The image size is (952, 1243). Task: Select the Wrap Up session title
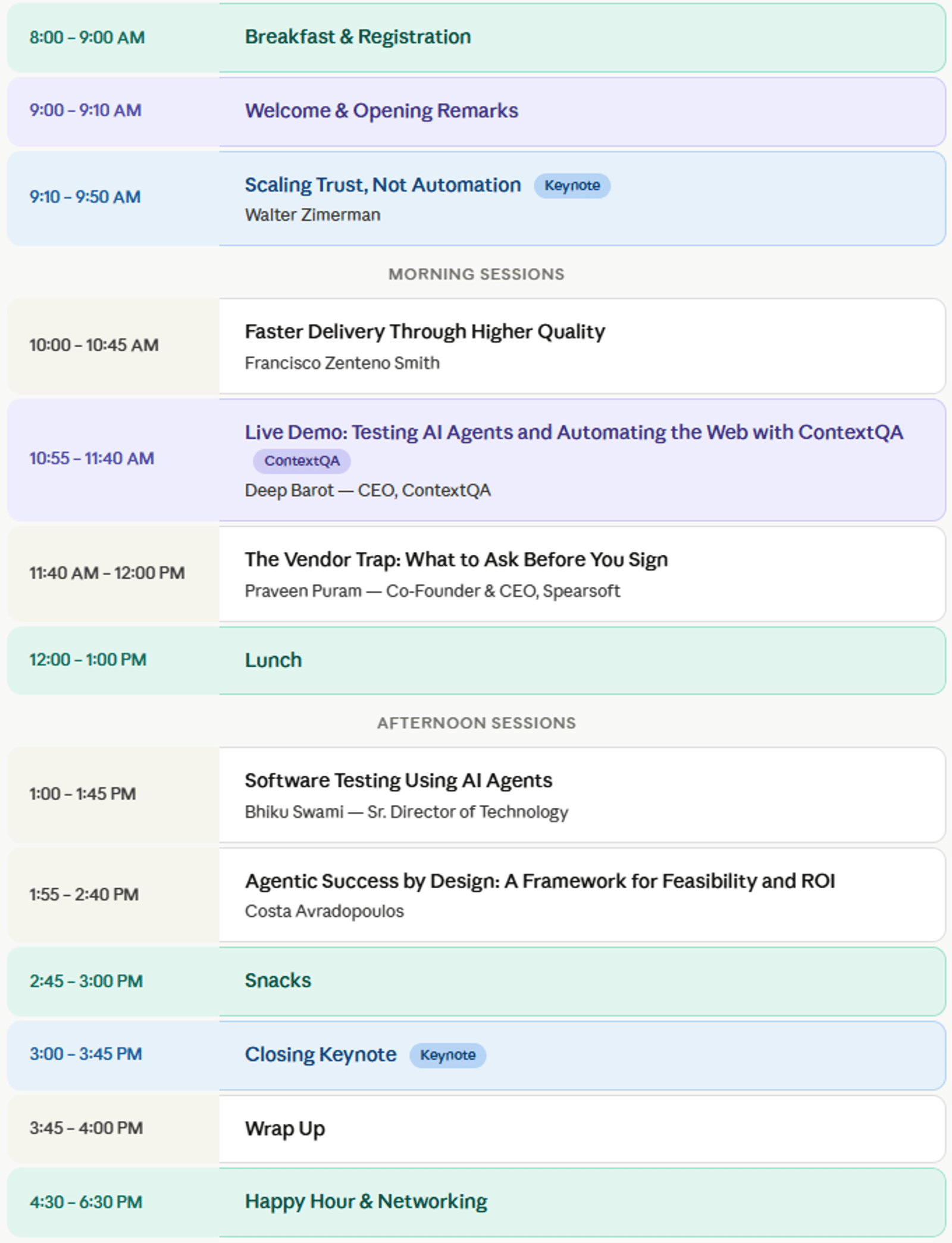pos(285,1129)
